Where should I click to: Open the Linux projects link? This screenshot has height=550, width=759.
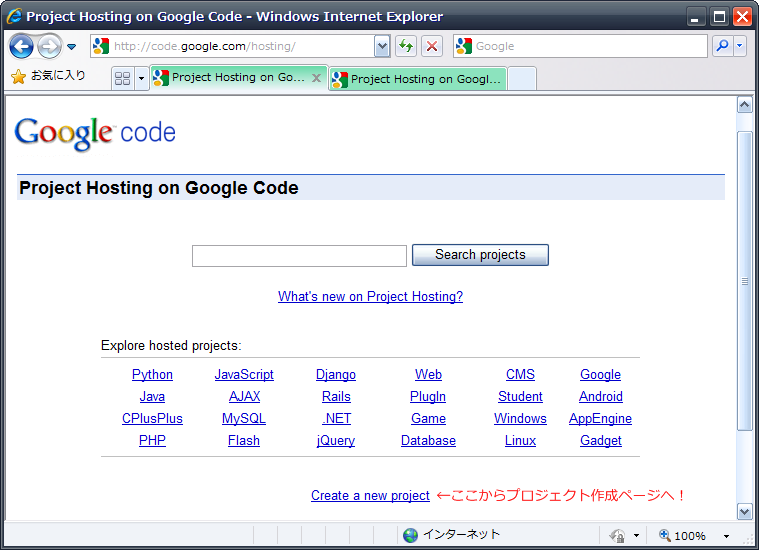[x=520, y=441]
